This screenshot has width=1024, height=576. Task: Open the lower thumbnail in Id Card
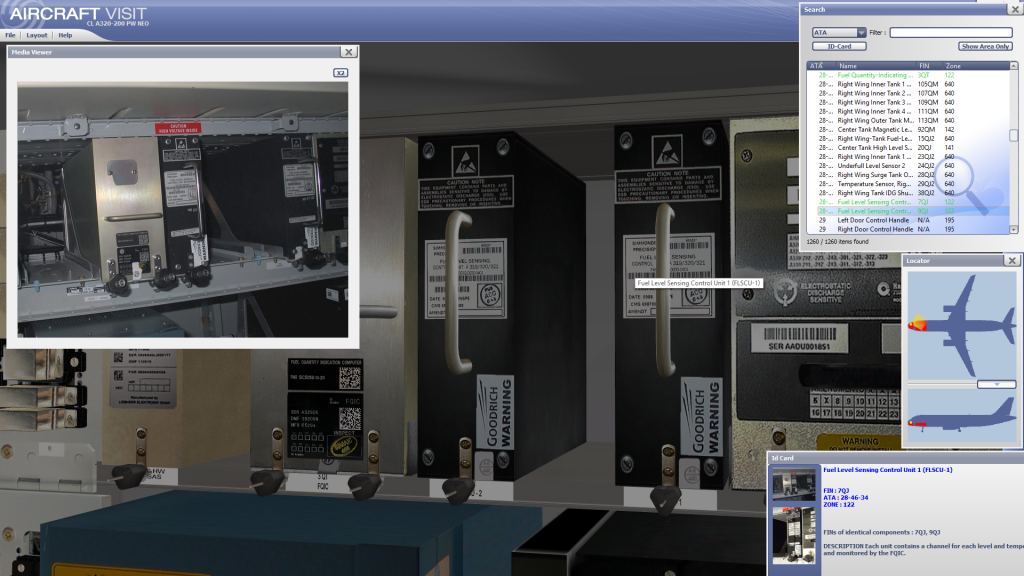(x=794, y=536)
